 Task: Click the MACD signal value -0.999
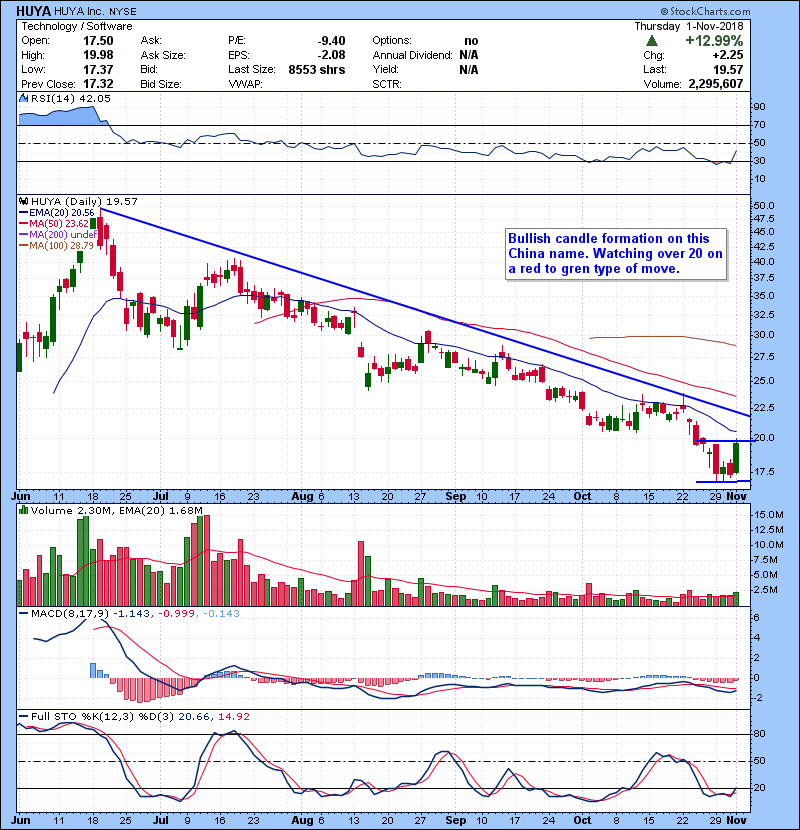177,614
